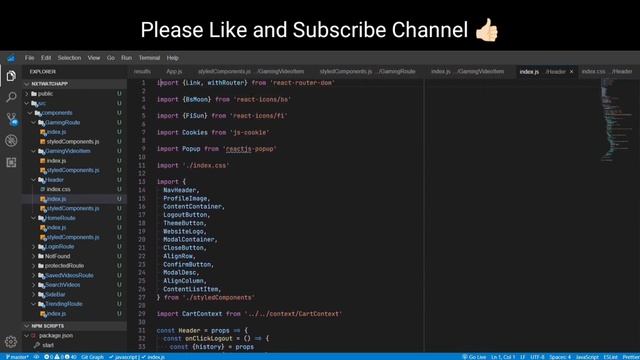Switch to index.js GamingVideoItem tab
The image size is (640, 360).
(x=468, y=71)
